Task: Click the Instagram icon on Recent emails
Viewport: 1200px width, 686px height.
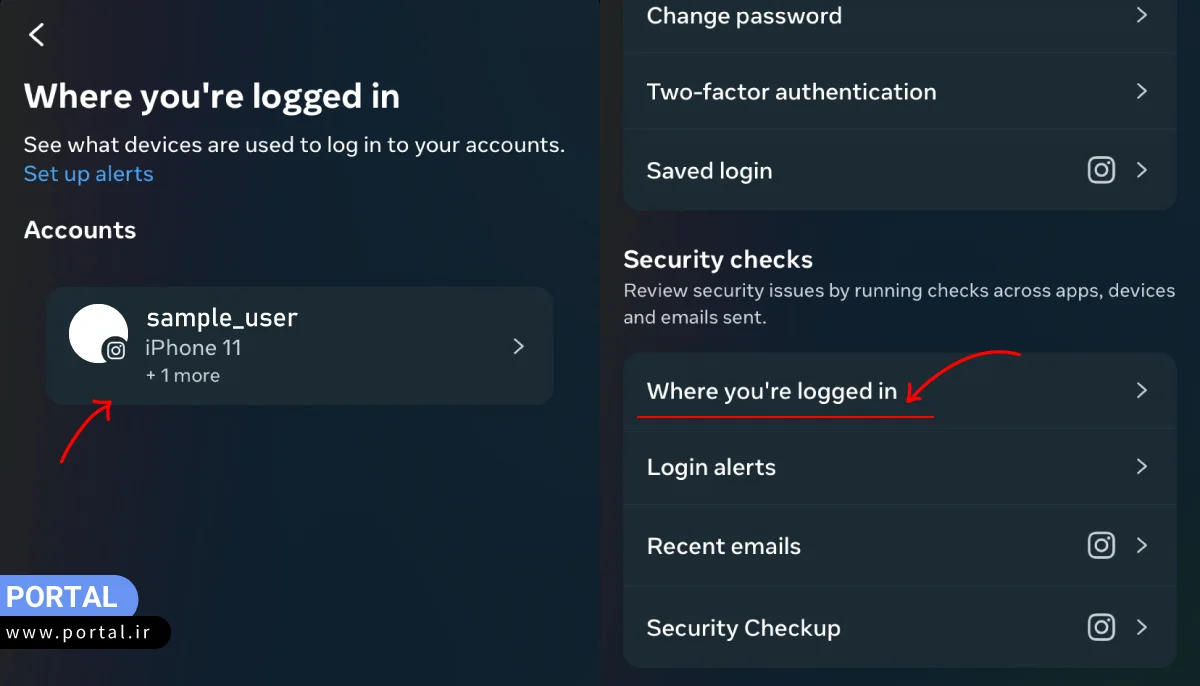Action: coord(1101,545)
